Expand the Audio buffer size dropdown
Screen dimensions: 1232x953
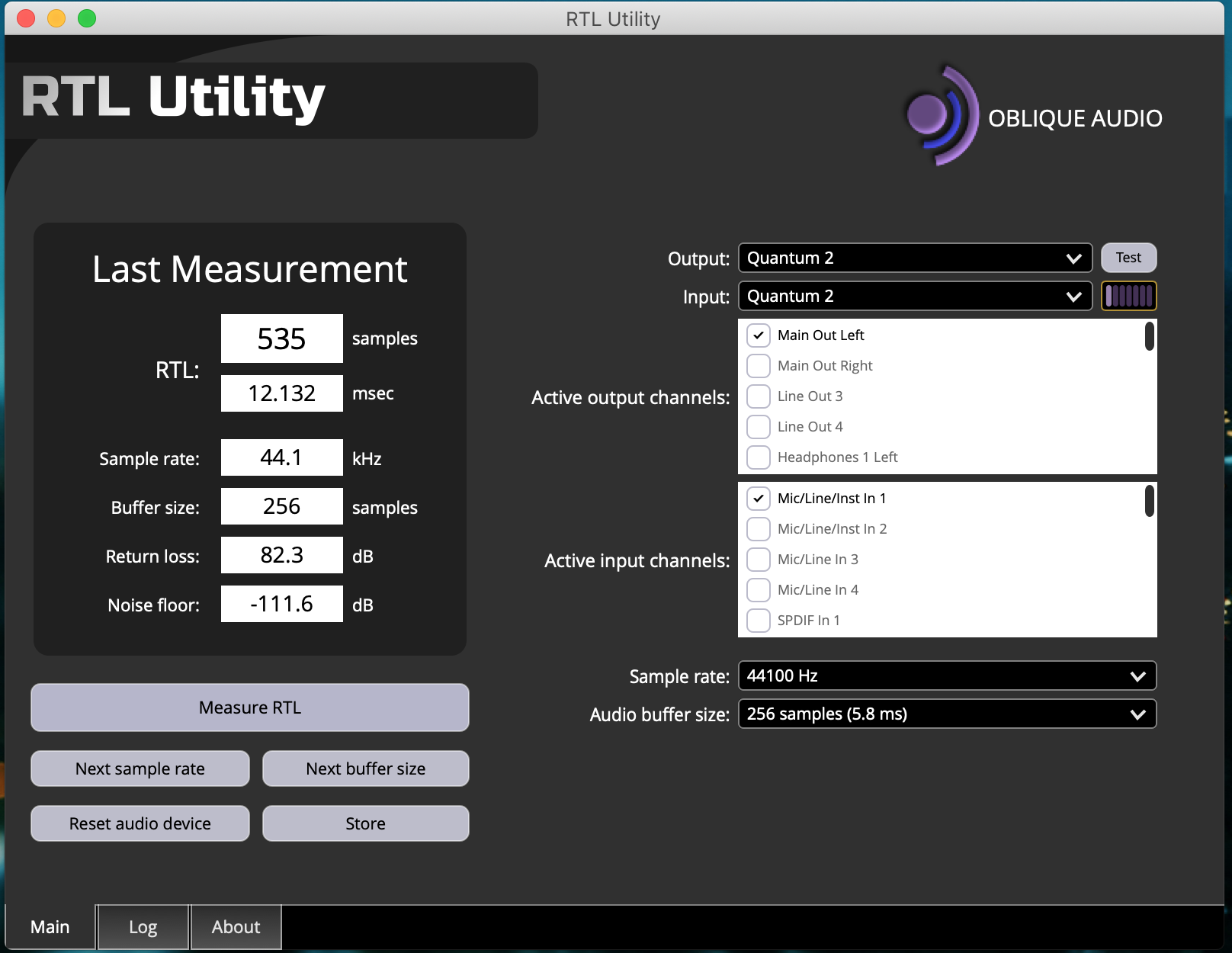(x=947, y=714)
